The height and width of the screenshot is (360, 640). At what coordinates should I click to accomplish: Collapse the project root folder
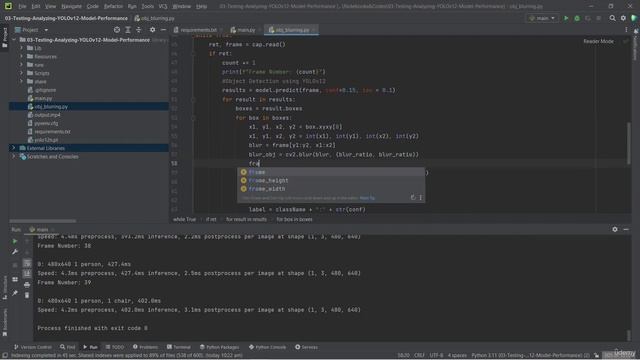click(14, 40)
